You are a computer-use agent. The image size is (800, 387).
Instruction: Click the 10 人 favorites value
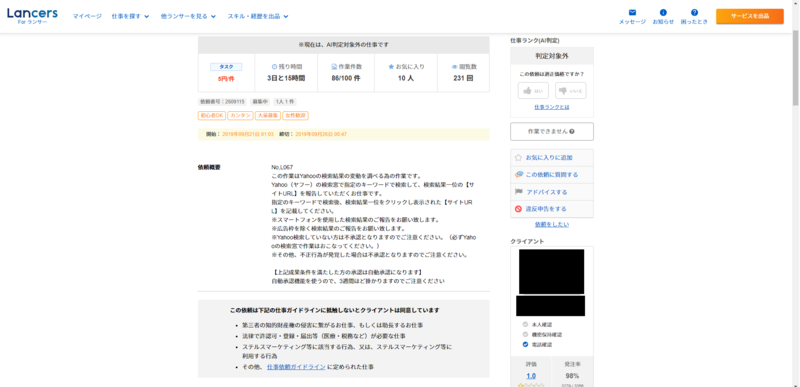tap(406, 79)
